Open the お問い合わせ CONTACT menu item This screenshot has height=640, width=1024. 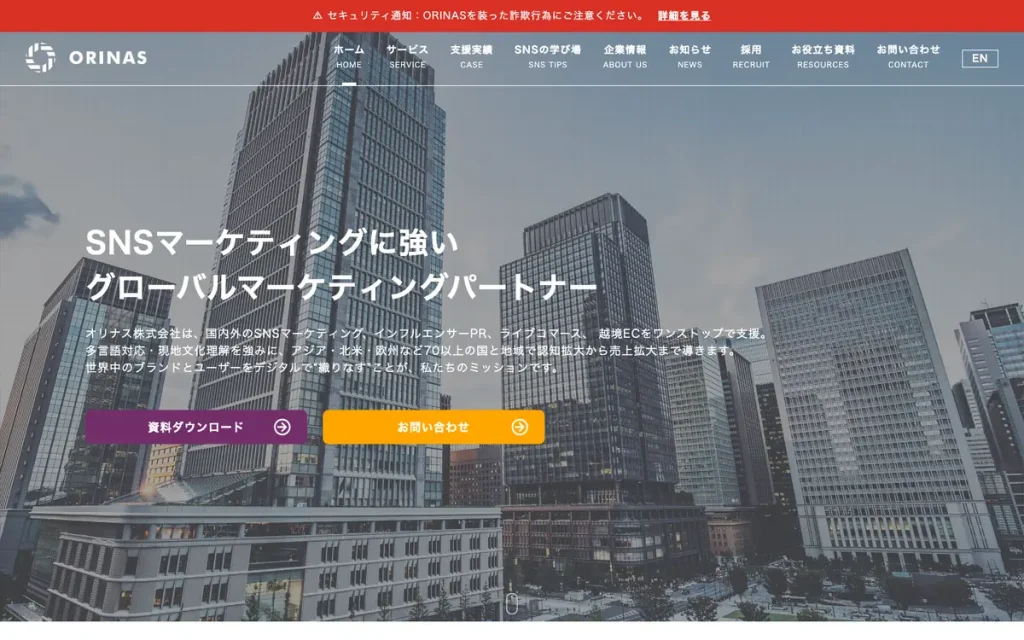pyautogui.click(x=908, y=57)
